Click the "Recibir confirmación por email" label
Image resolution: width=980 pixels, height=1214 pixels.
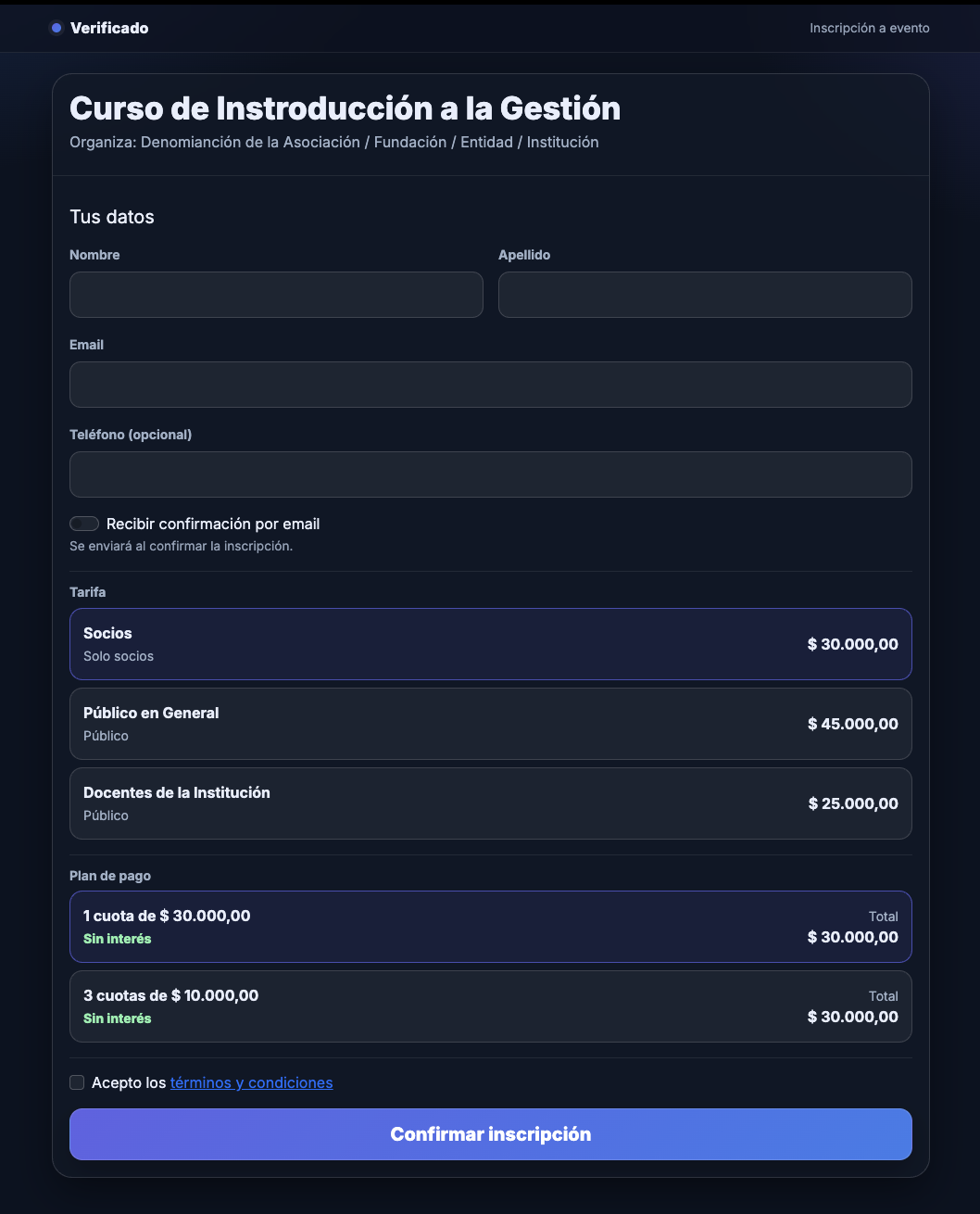coord(213,524)
